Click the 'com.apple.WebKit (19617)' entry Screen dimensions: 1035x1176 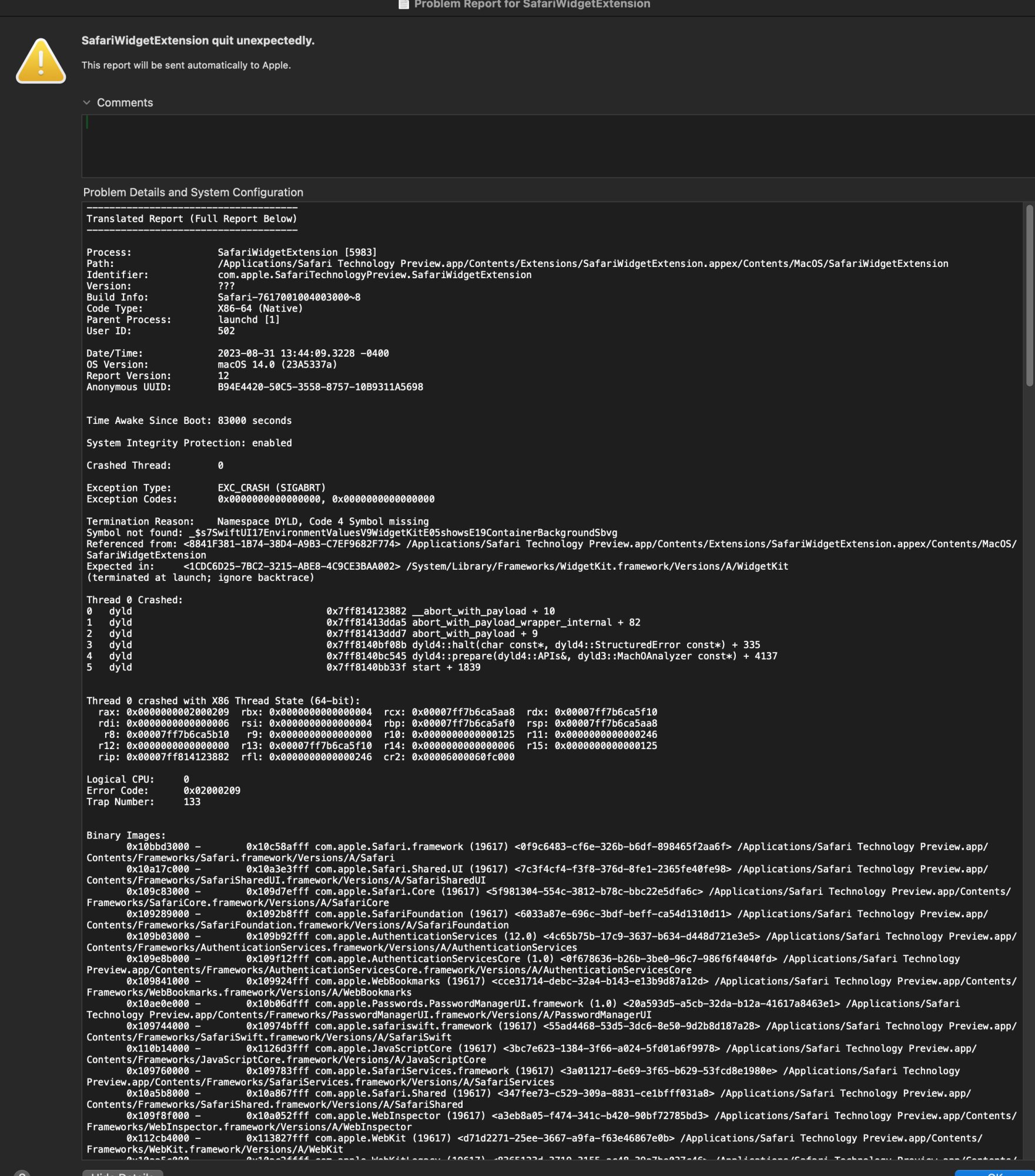pyautogui.click(x=383, y=1138)
